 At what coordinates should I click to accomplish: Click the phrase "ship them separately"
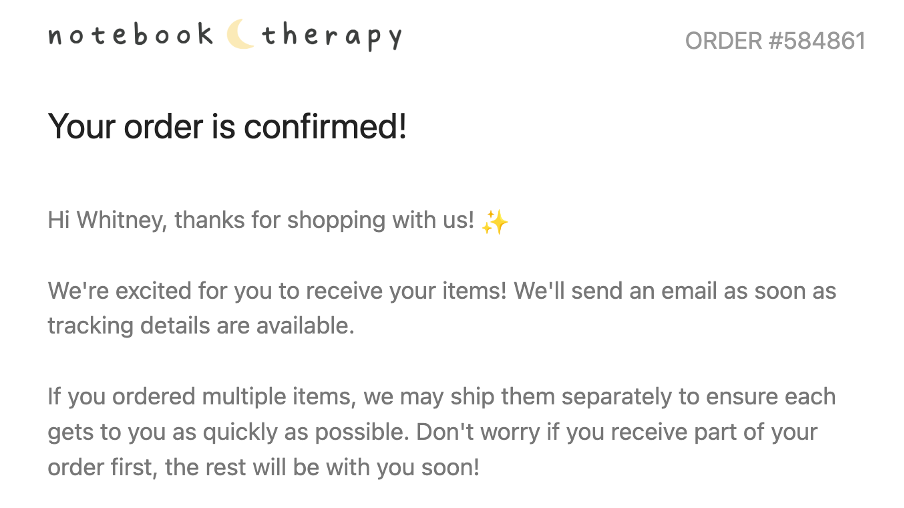click(x=562, y=396)
